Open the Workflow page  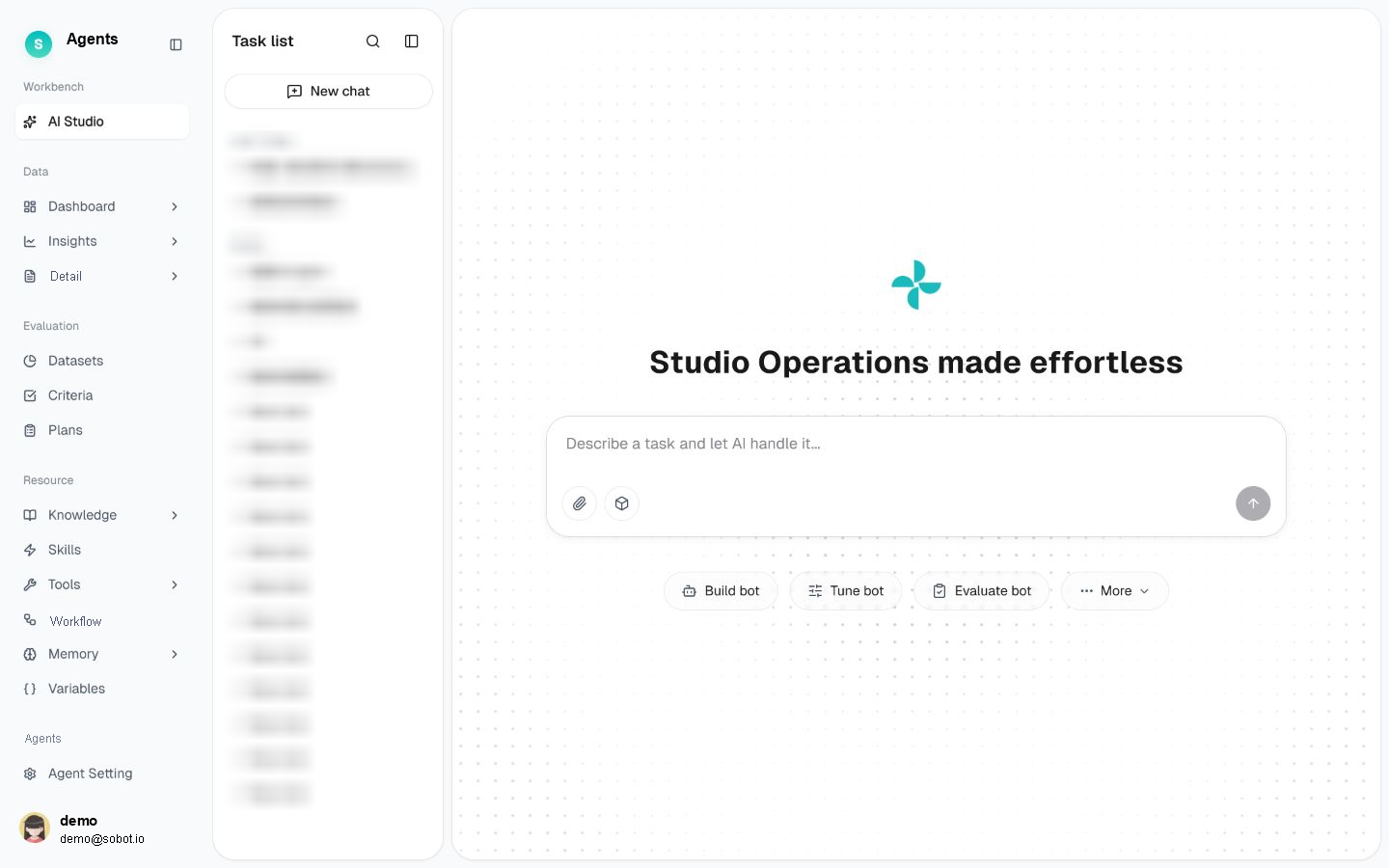pos(102,620)
